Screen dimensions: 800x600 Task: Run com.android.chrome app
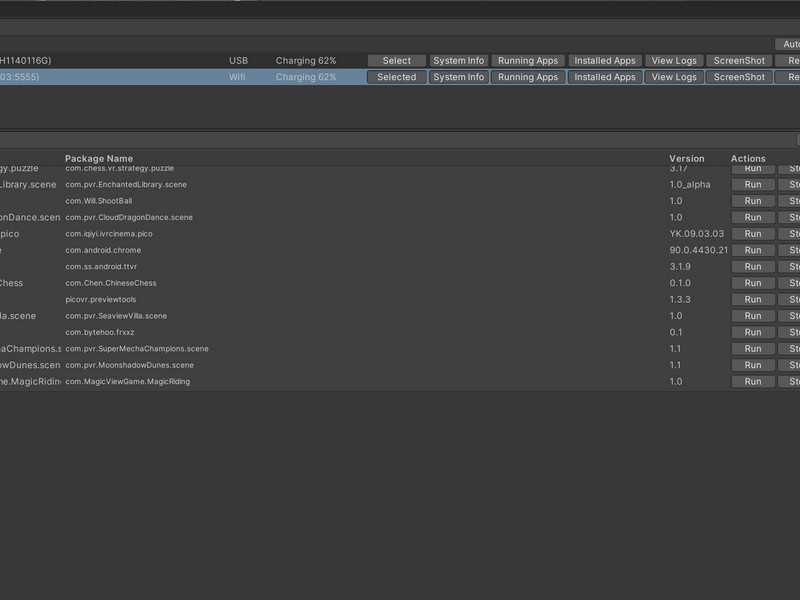click(x=753, y=250)
